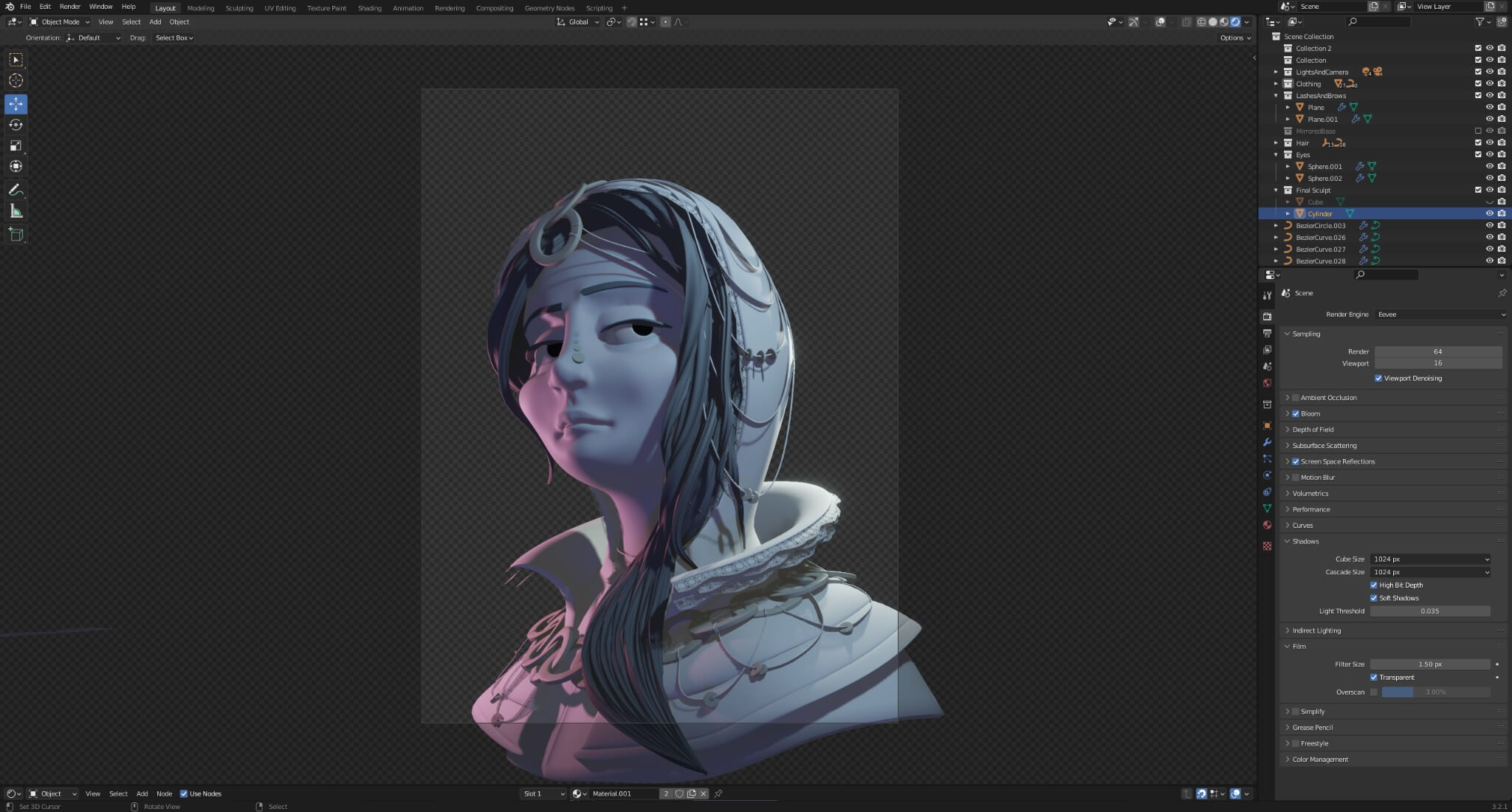1512x812 pixels.
Task: Select the Rotate tool
Action: [16, 125]
